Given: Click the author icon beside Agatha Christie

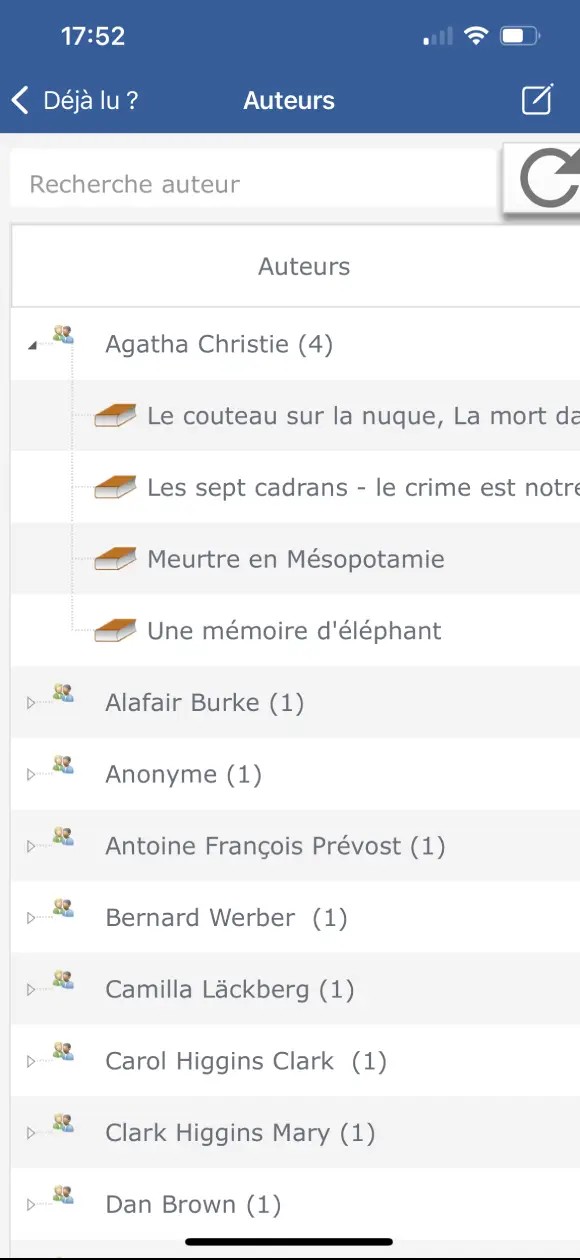Looking at the screenshot, I should pyautogui.click(x=64, y=334).
